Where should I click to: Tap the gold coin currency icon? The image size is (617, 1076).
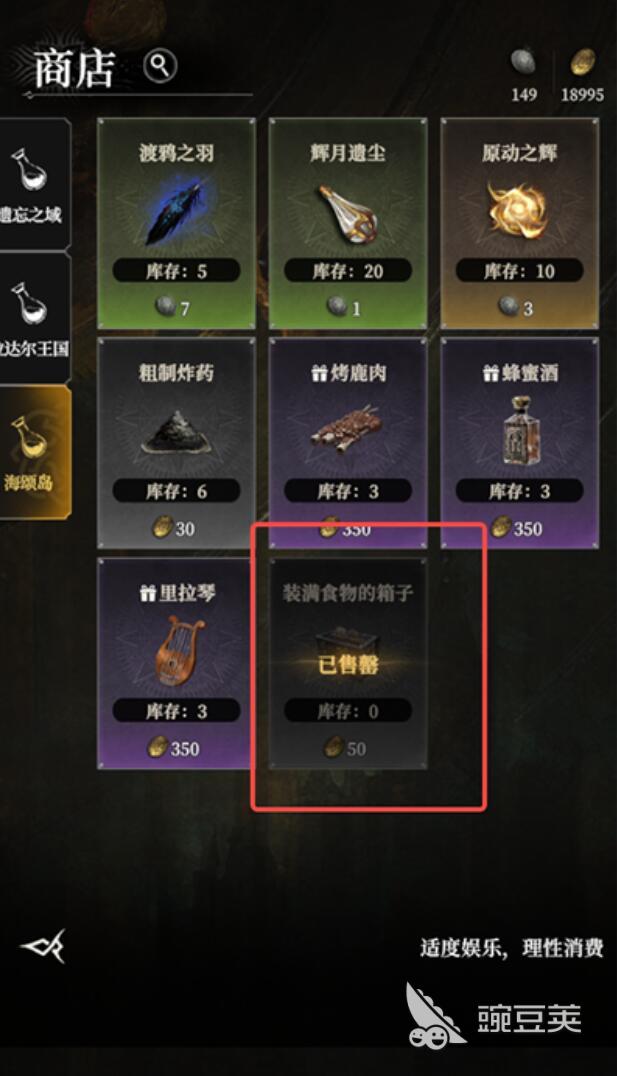583,63
